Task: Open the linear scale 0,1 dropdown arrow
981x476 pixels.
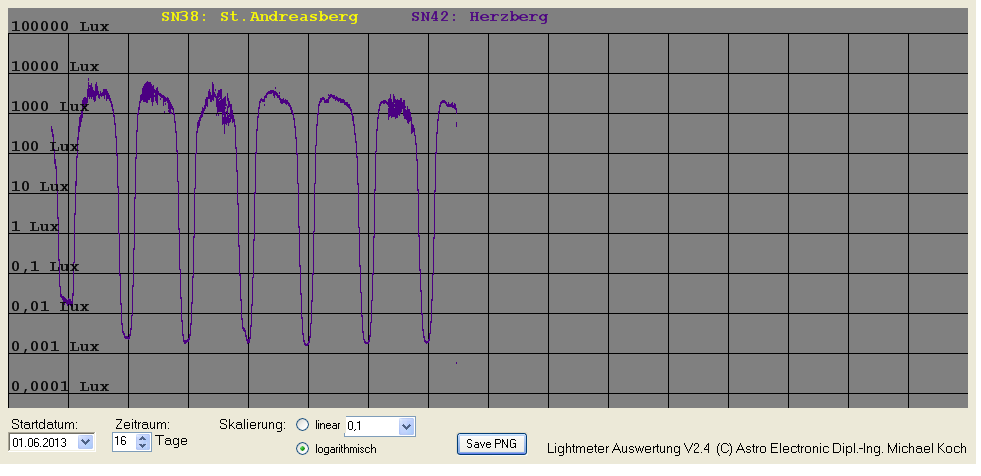Action: pyautogui.click(x=406, y=427)
